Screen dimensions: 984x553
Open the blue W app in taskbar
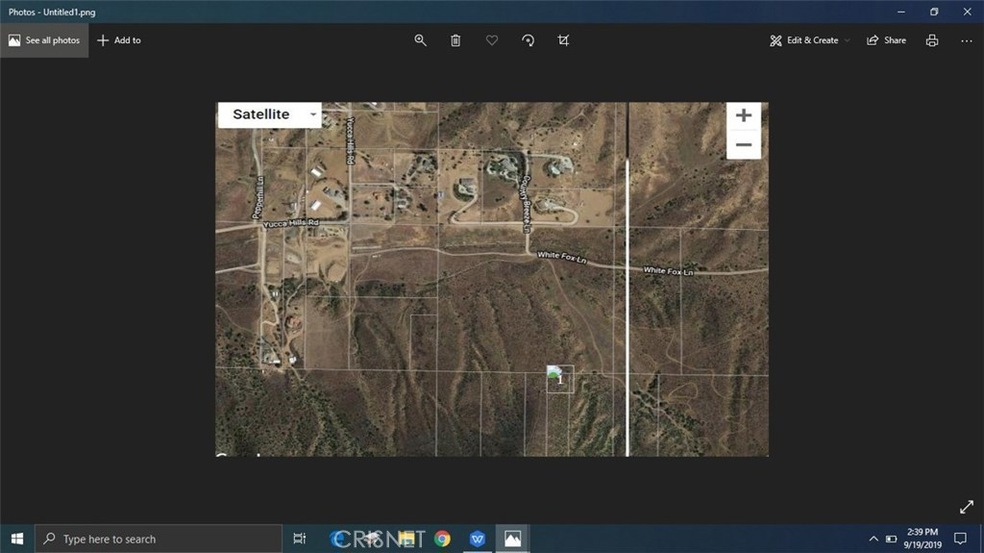pos(478,539)
